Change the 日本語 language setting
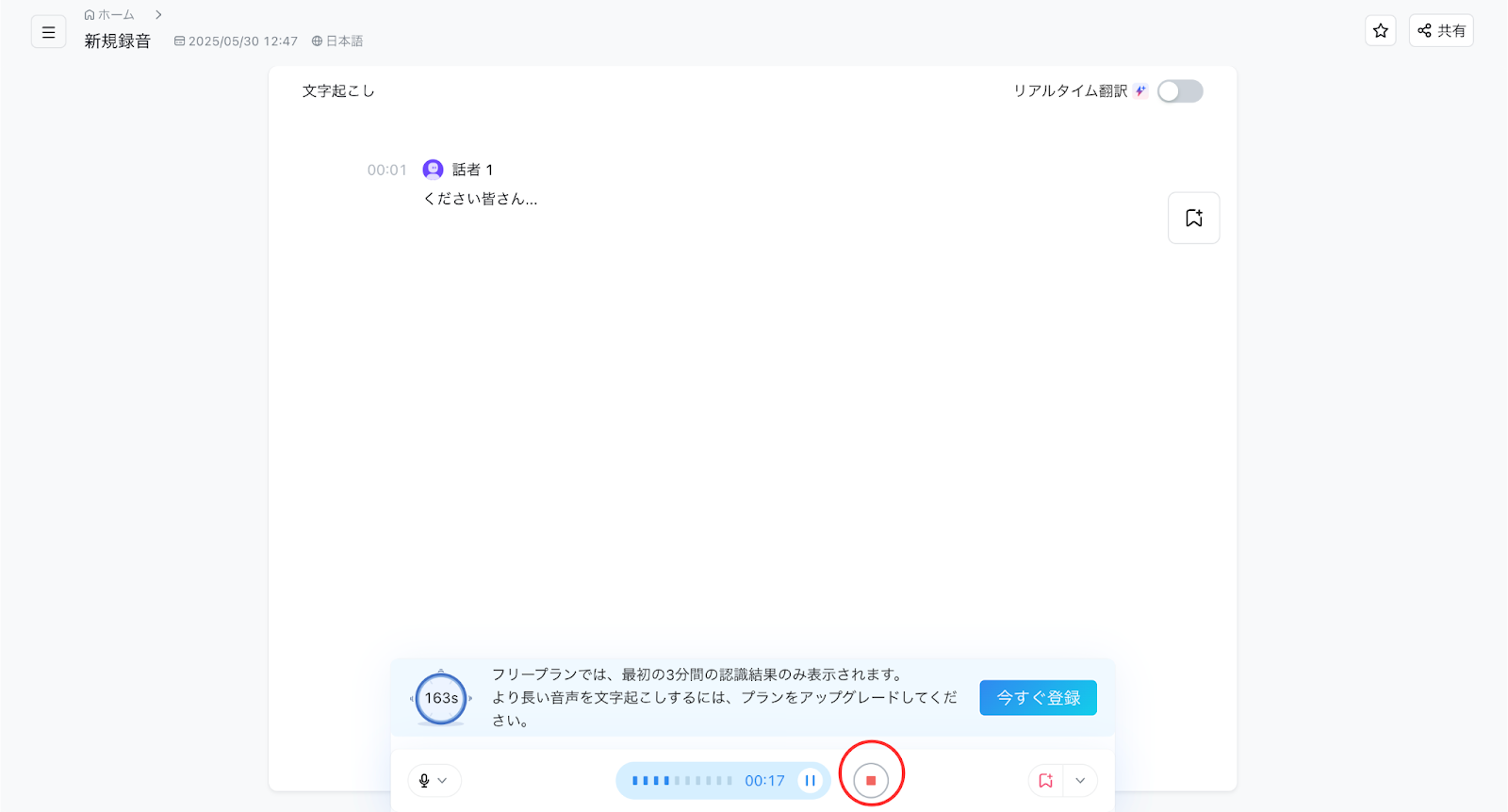 (337, 41)
